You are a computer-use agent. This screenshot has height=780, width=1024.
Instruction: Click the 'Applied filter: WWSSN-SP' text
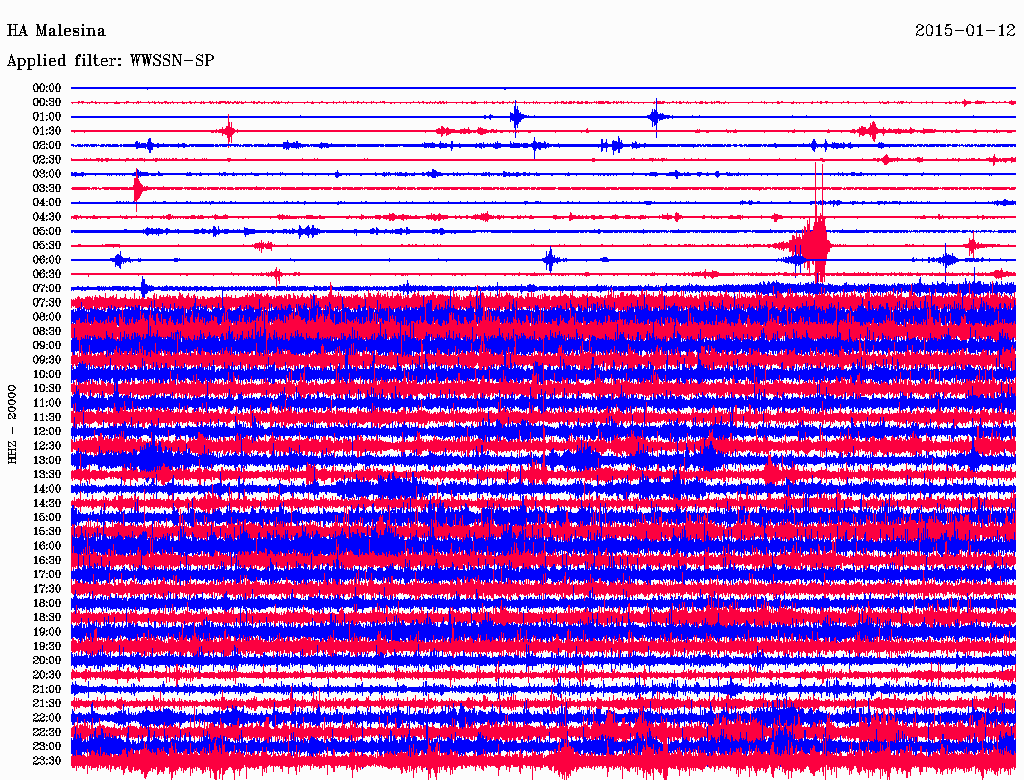110,61
